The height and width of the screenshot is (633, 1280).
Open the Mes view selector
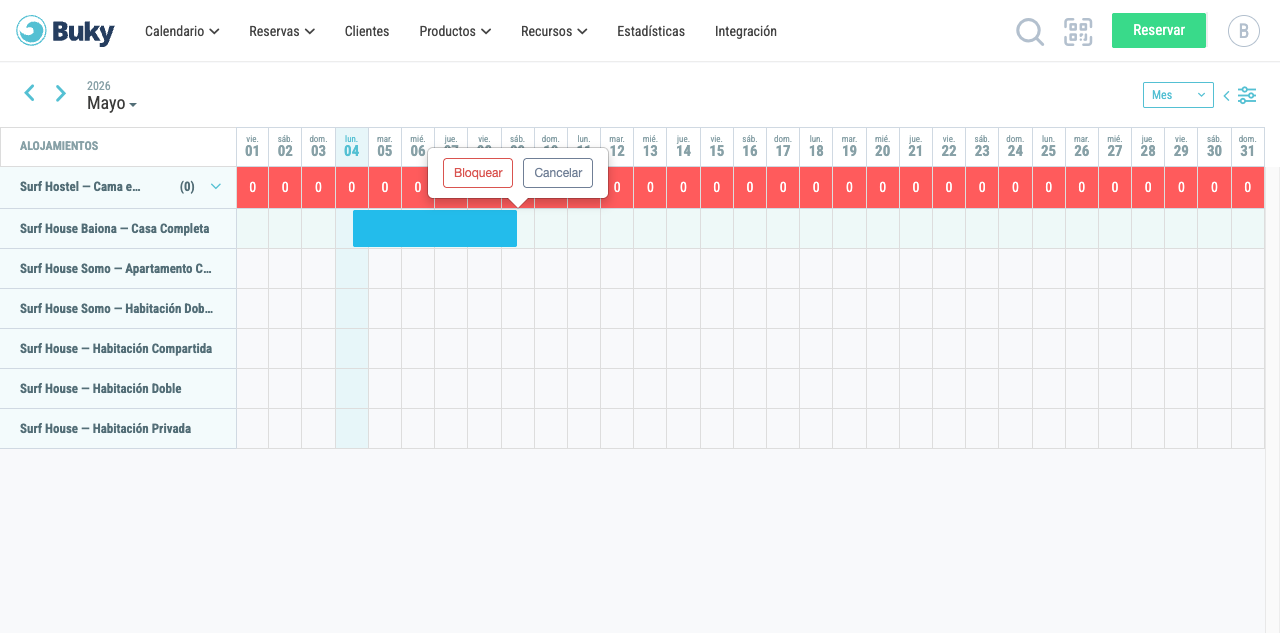[1178, 95]
